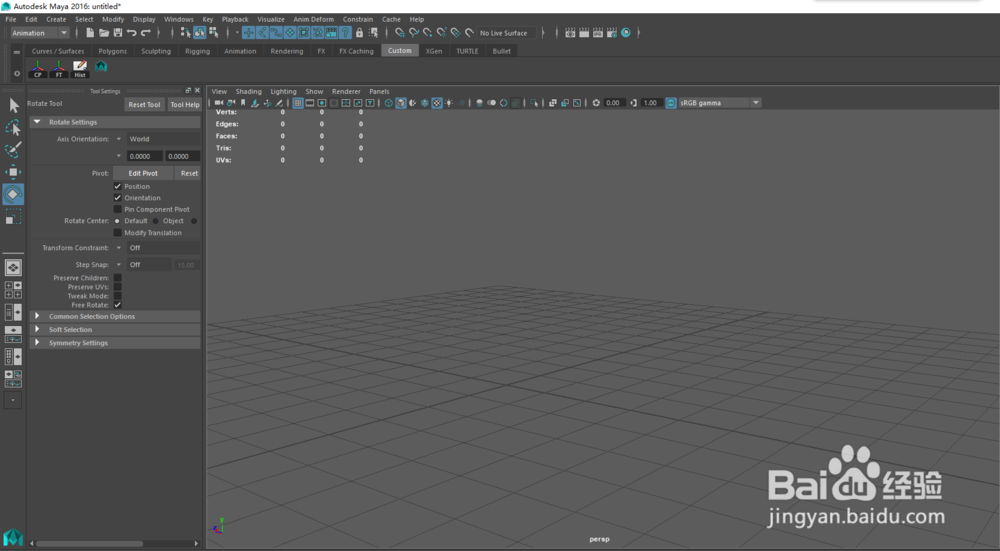The height and width of the screenshot is (551, 1000).
Task: Select the arrow Select tool in the toolbox
Action: (13, 105)
